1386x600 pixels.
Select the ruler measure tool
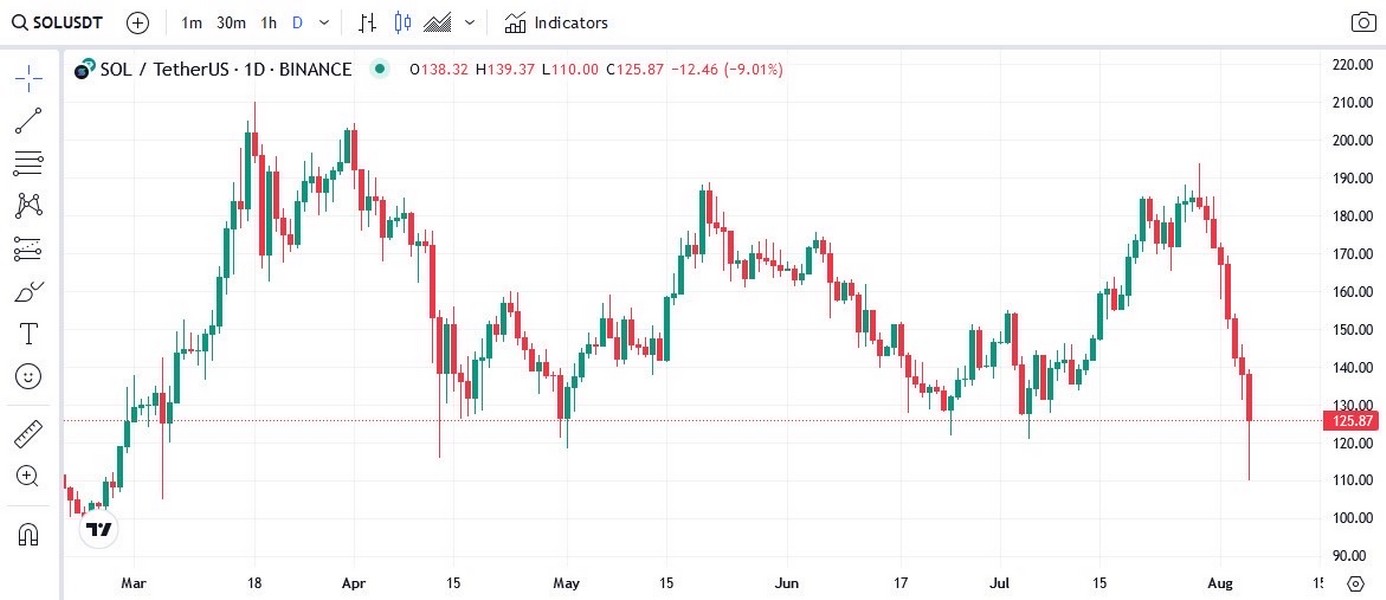(28, 435)
